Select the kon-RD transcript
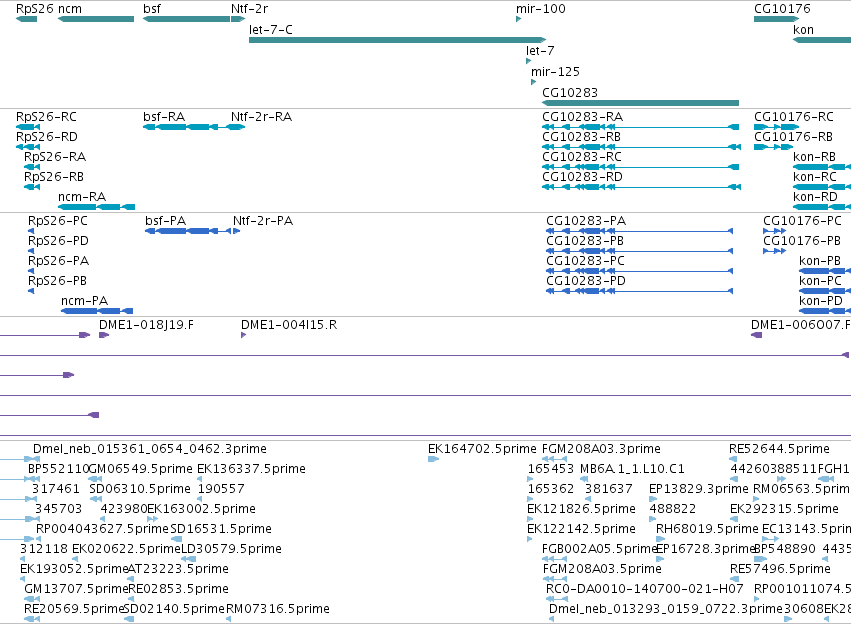 tap(822, 207)
